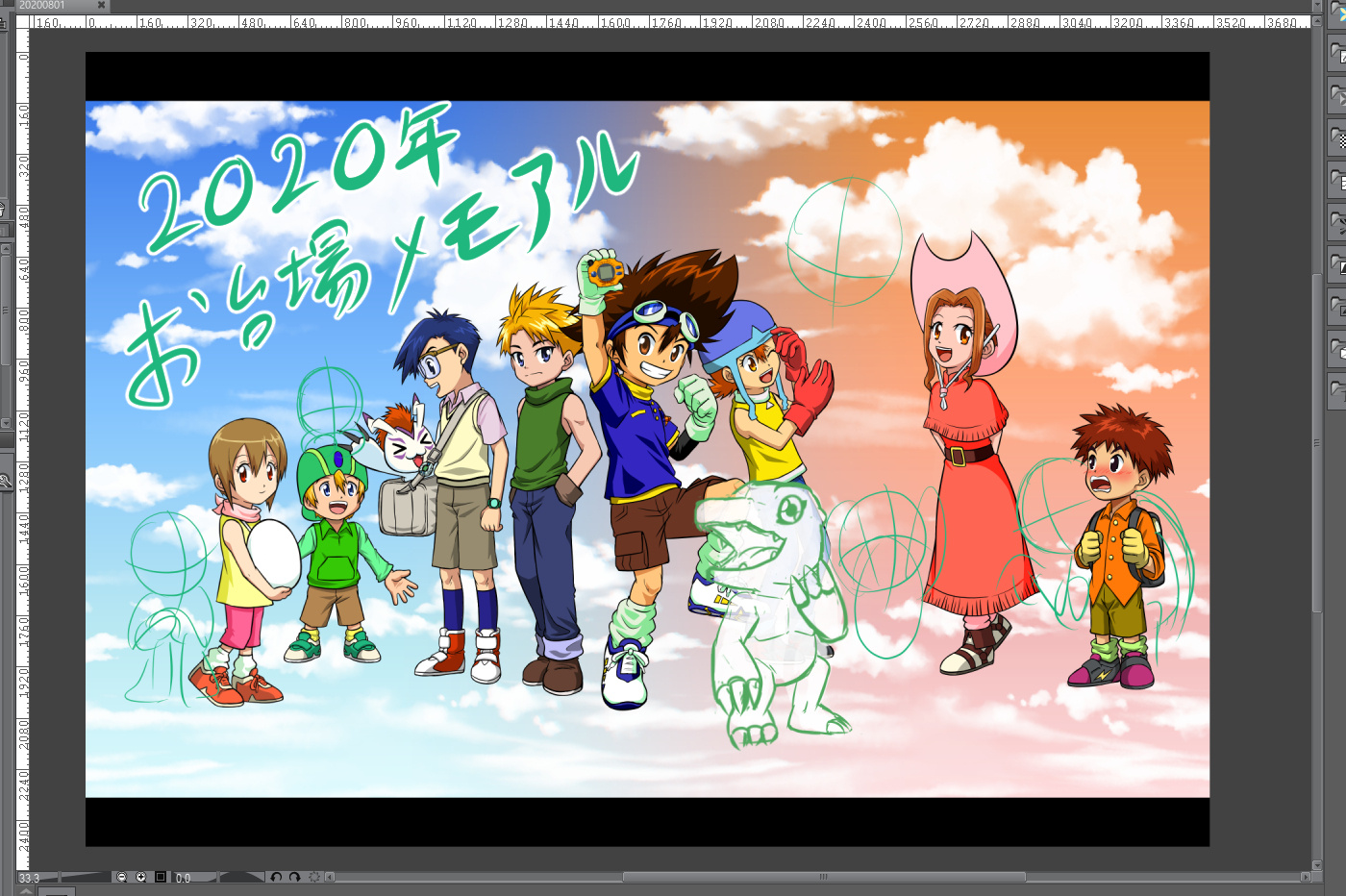The image size is (1346, 896).
Task: Zoom out using the minus magnifier icon
Action: click(x=122, y=877)
